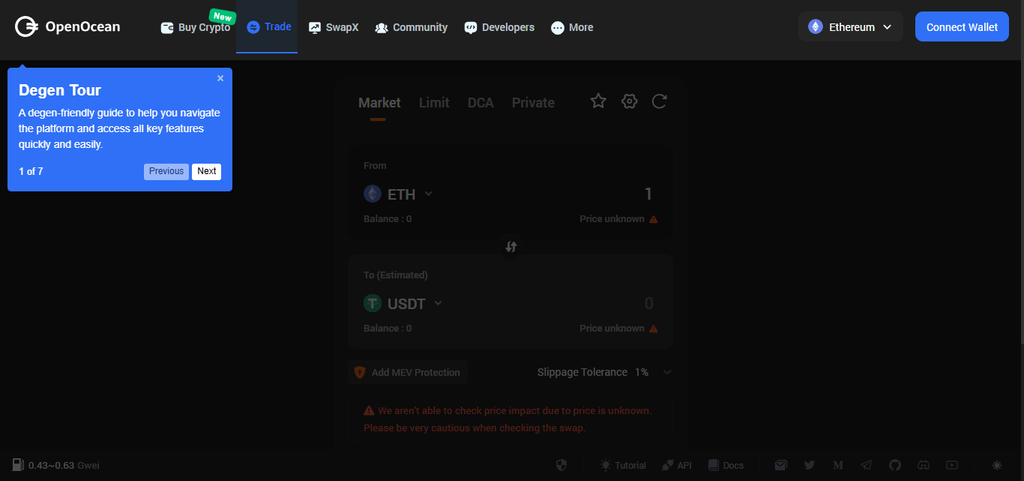Click the favorites star icon

pyautogui.click(x=598, y=101)
